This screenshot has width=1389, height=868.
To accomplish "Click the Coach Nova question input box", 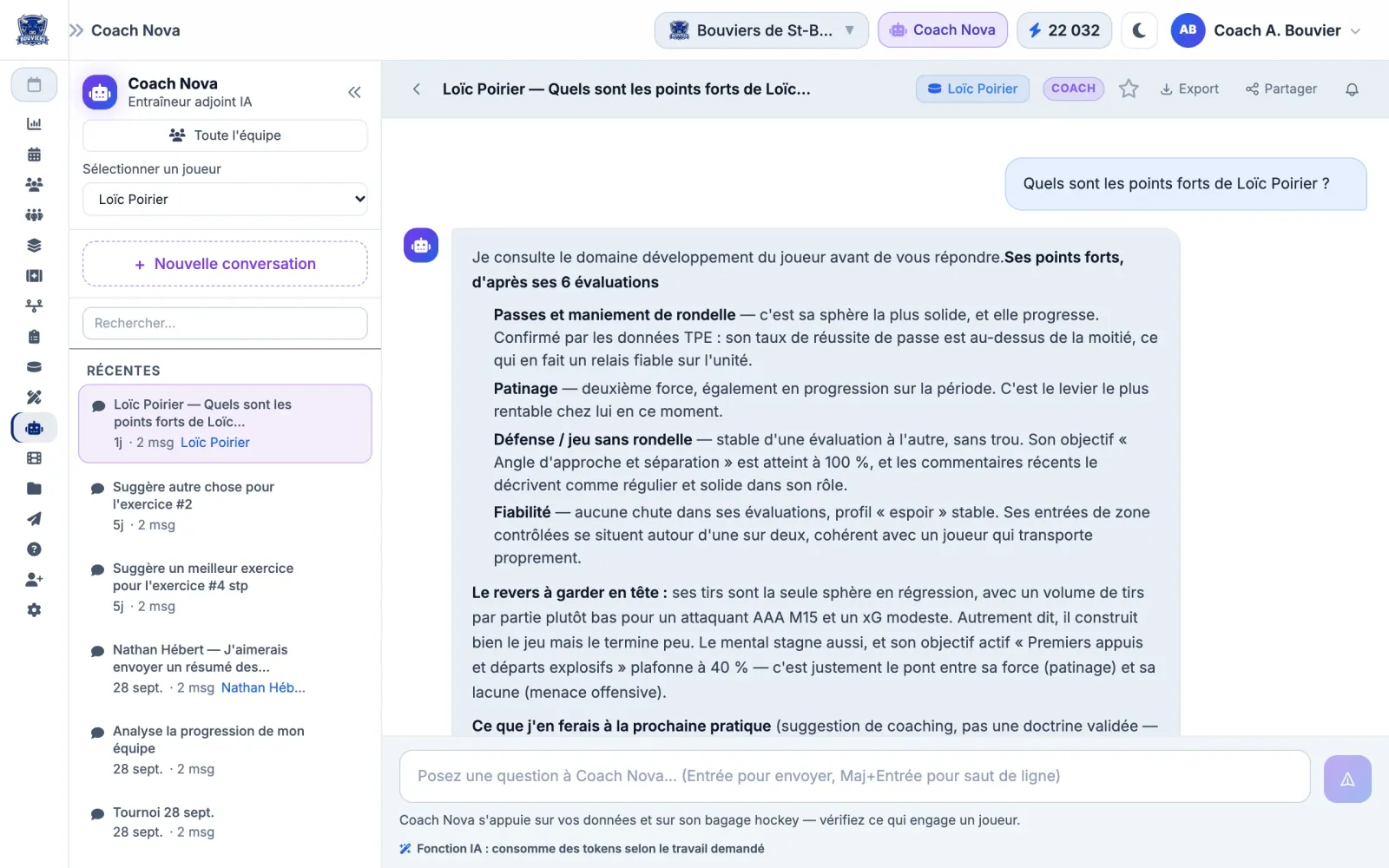I will pyautogui.click(x=854, y=776).
